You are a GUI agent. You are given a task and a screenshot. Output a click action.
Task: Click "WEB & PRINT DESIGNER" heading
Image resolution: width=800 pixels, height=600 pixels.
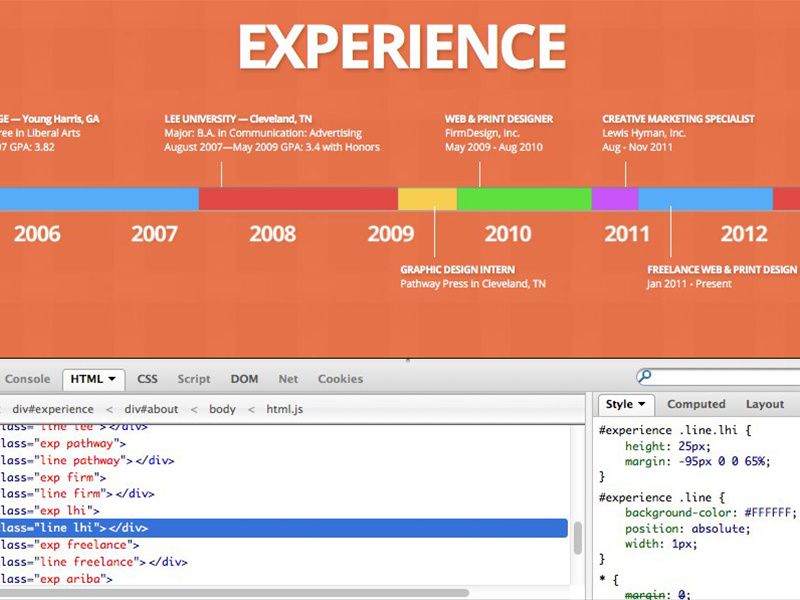tap(499, 119)
